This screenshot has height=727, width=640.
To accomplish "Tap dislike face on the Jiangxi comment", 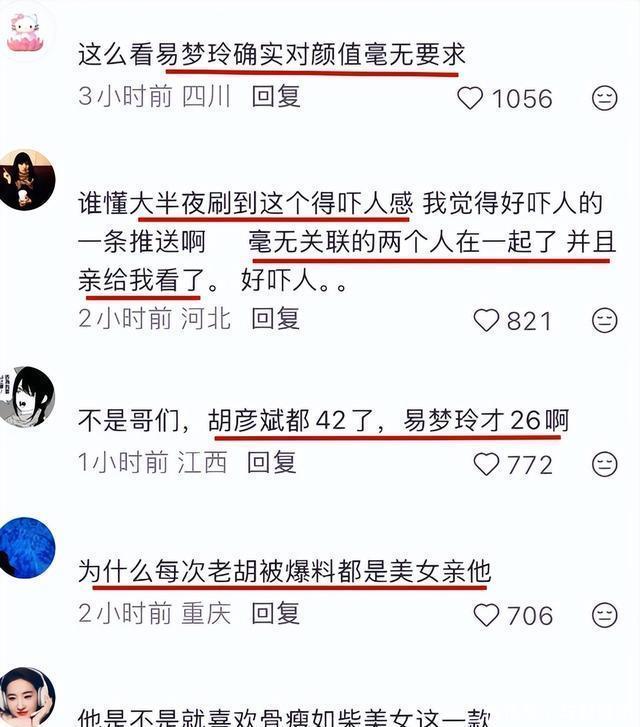I will [604, 464].
